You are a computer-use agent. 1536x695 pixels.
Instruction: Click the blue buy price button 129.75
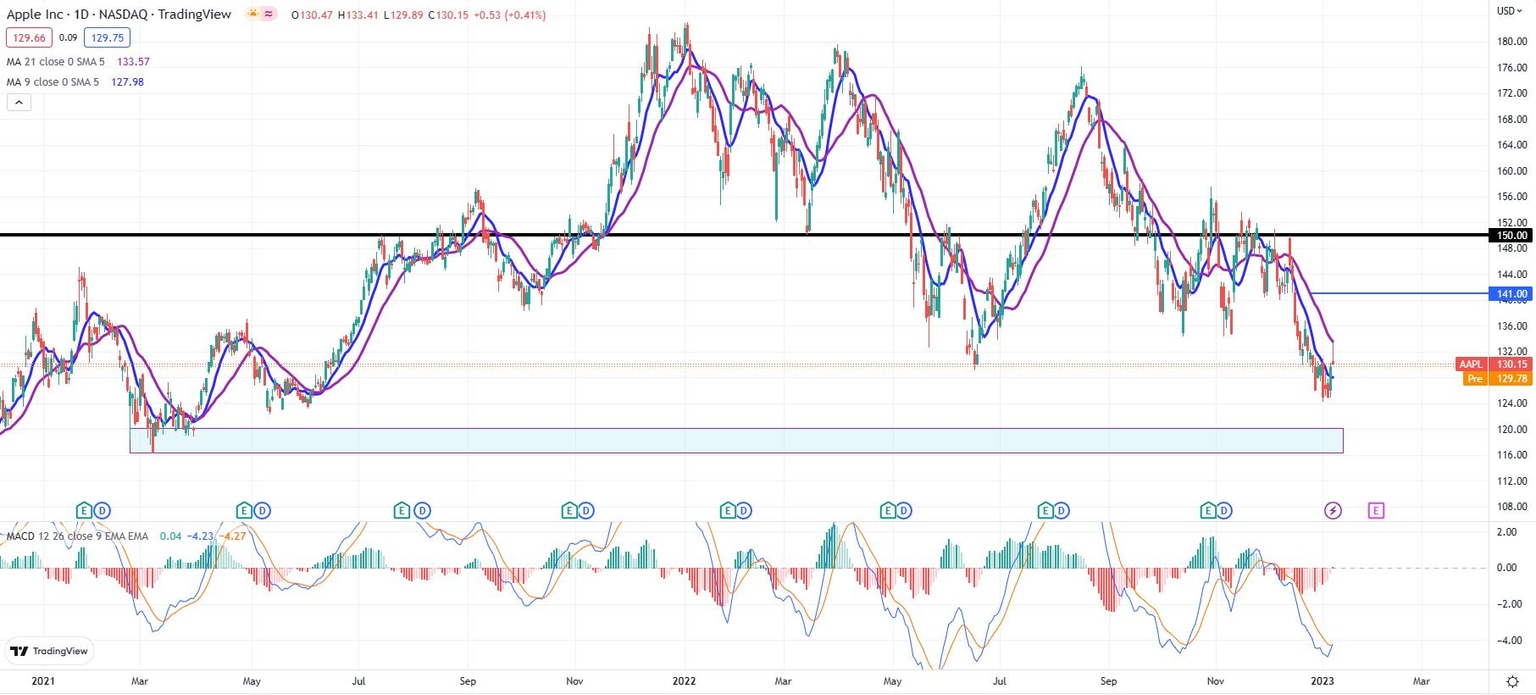click(x=107, y=37)
